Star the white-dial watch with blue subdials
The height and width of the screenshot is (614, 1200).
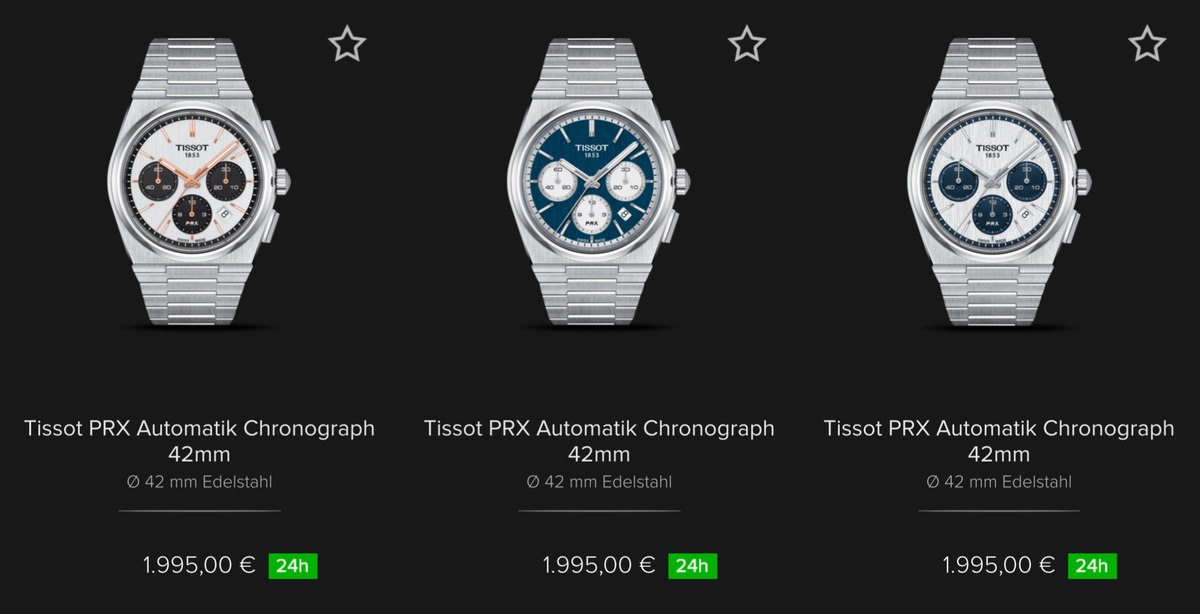[1147, 44]
